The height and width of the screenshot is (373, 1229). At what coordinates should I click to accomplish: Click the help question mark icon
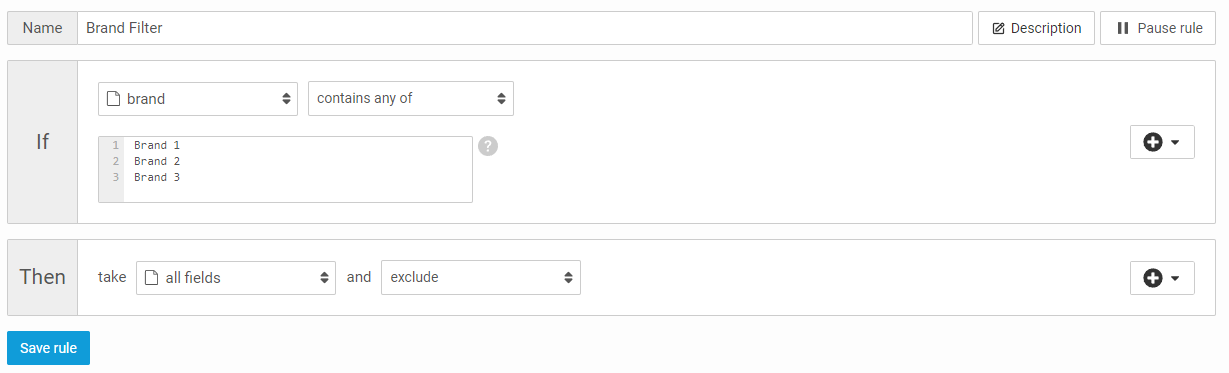click(x=488, y=146)
